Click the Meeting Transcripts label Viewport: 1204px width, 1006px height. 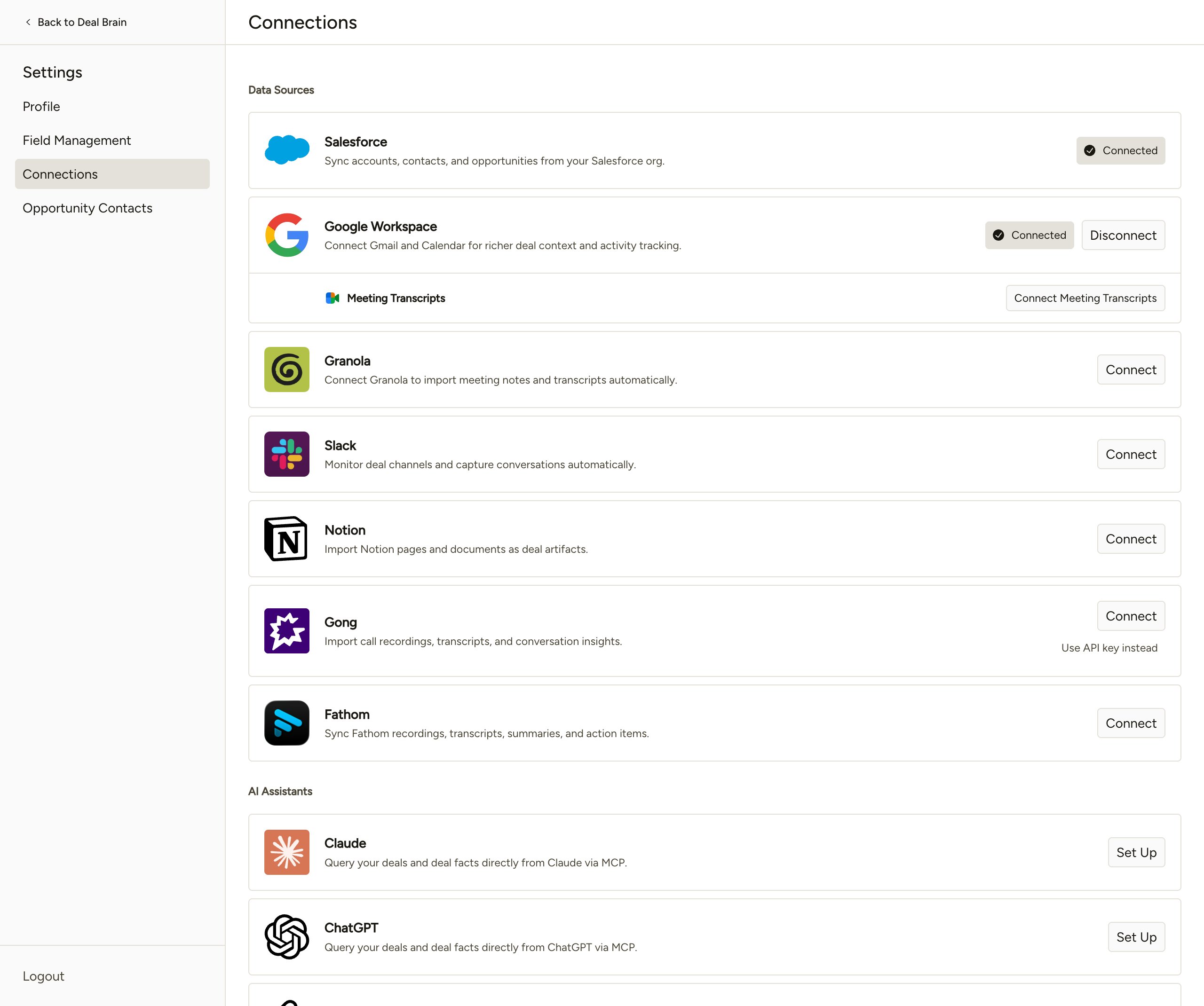coord(396,298)
